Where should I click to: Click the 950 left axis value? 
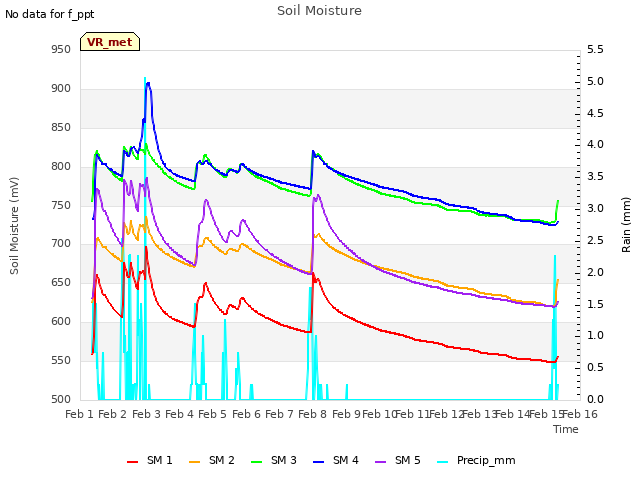click(x=61, y=49)
